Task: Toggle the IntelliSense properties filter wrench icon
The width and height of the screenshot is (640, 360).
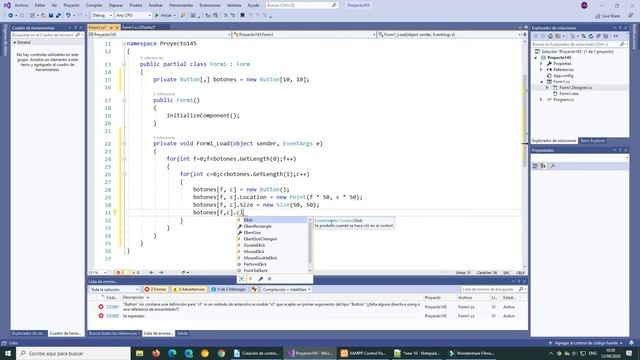Action: (260, 279)
